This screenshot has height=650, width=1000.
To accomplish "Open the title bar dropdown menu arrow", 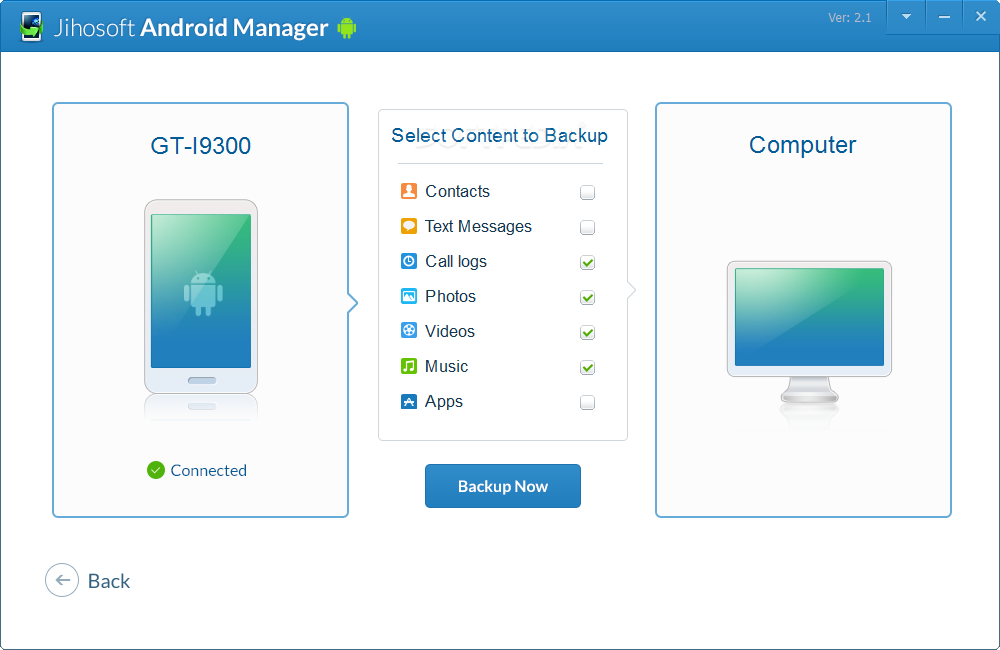I will (906, 17).
